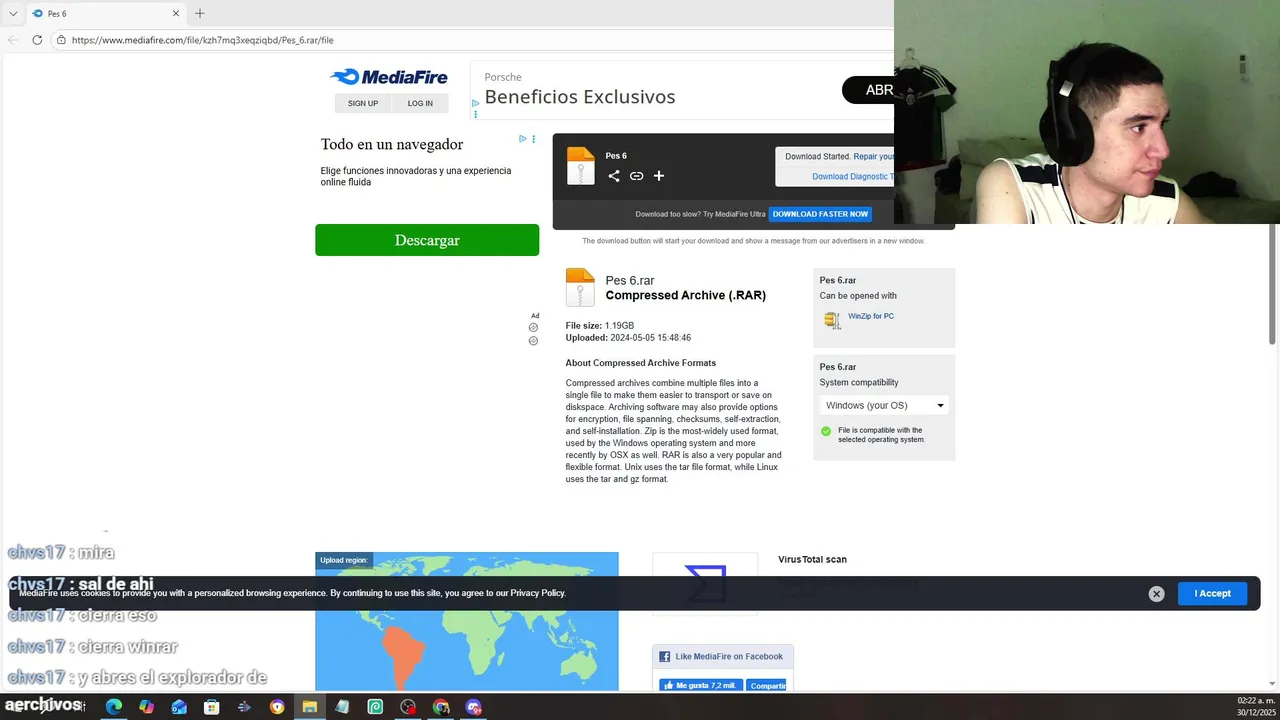The width and height of the screenshot is (1280, 720).
Task: Click the share icon under Pes 6
Action: tap(614, 176)
